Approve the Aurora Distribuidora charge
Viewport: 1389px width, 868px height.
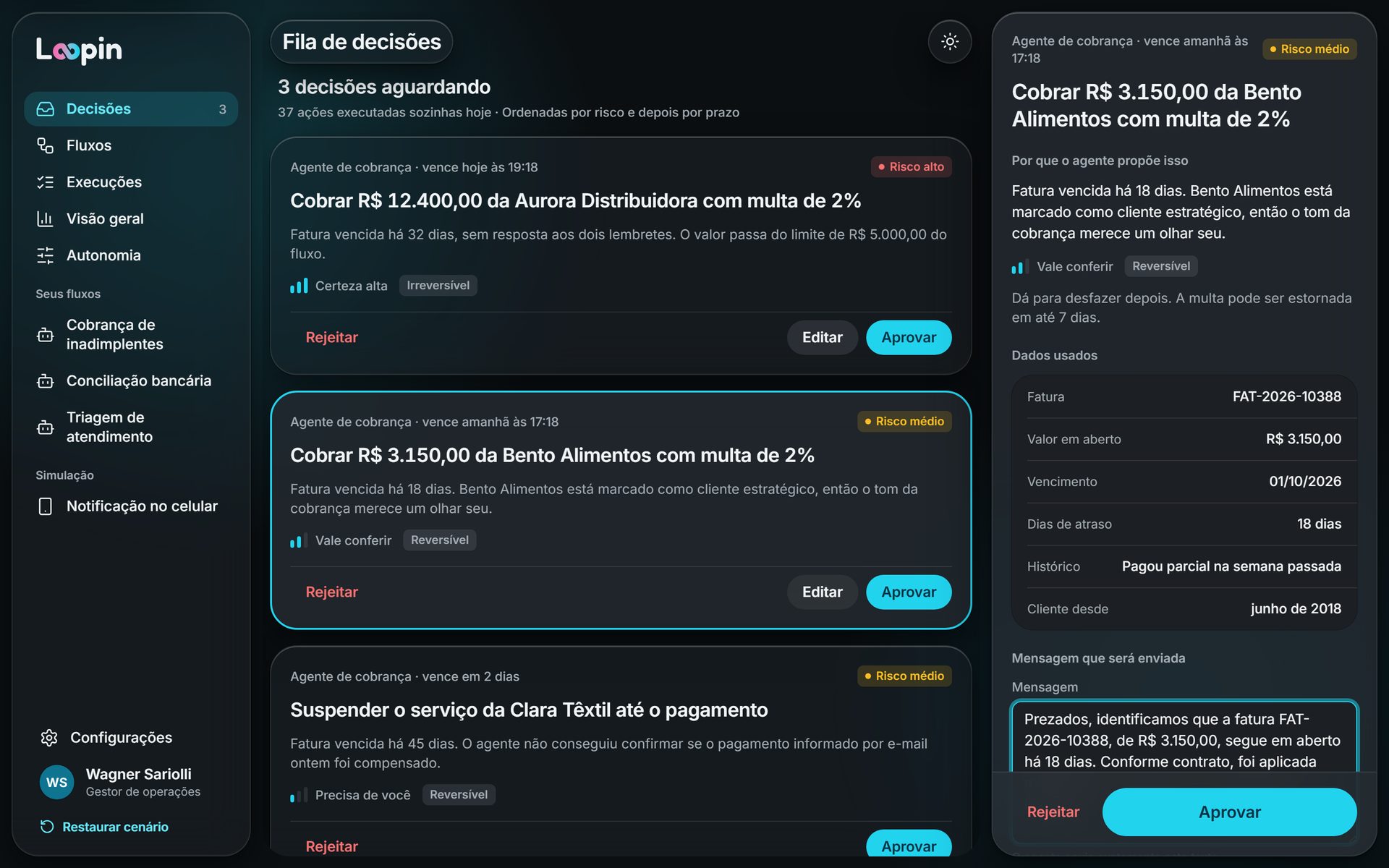pyautogui.click(x=909, y=338)
